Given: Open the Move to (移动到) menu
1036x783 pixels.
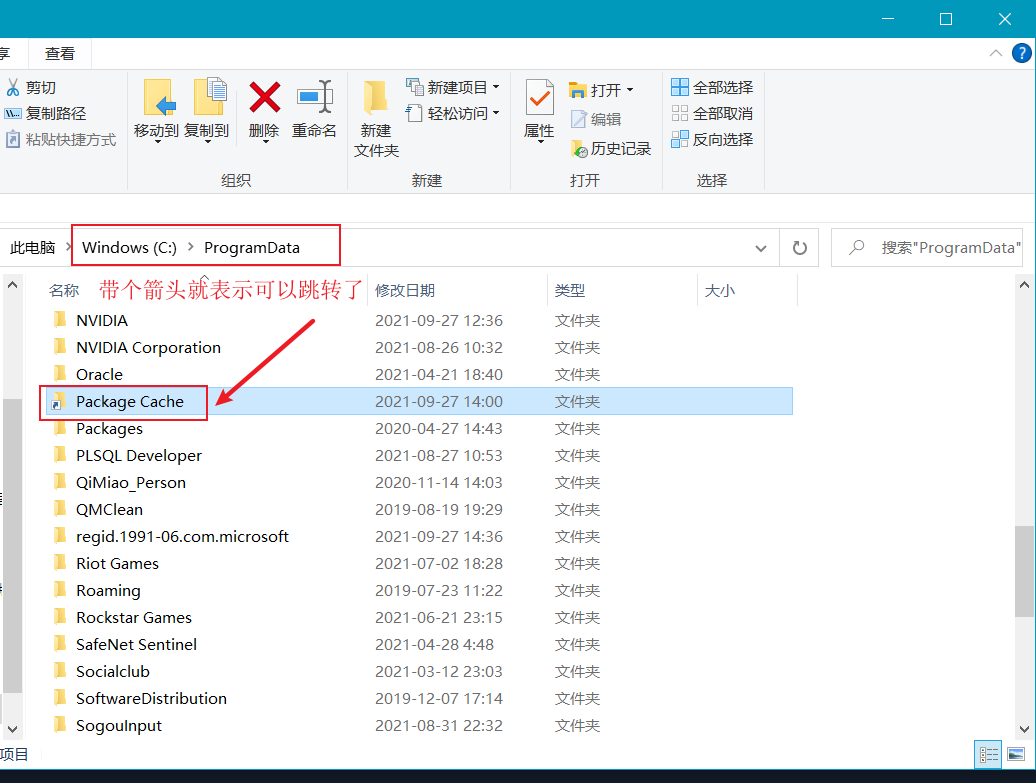Looking at the screenshot, I should click(157, 110).
